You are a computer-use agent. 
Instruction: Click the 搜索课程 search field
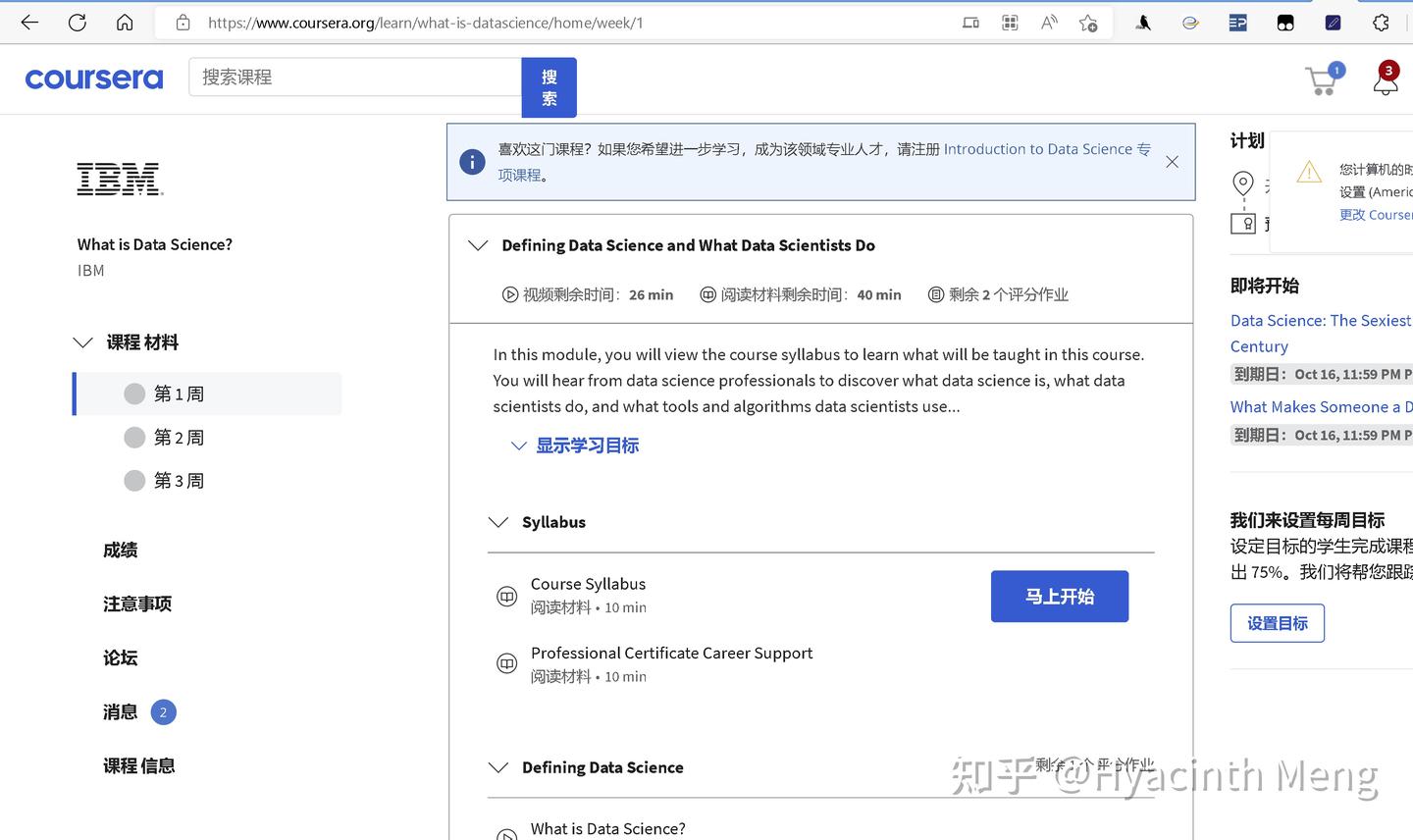click(353, 78)
